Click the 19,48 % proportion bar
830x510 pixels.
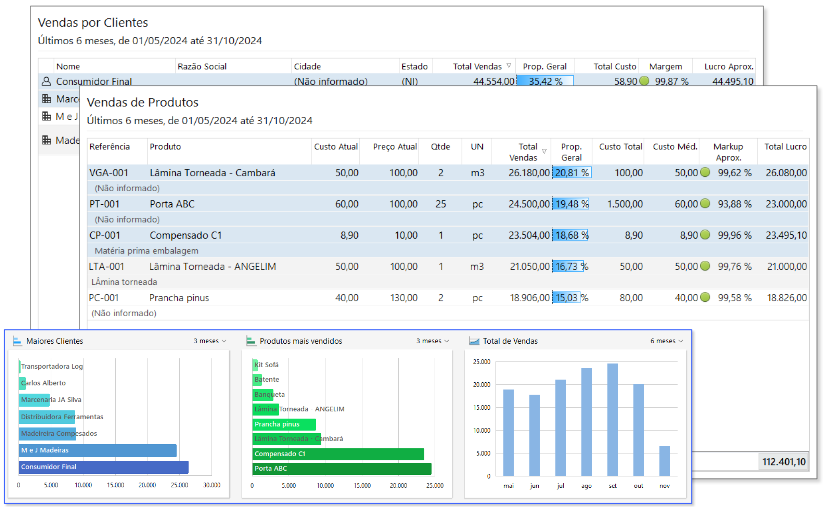(571, 203)
